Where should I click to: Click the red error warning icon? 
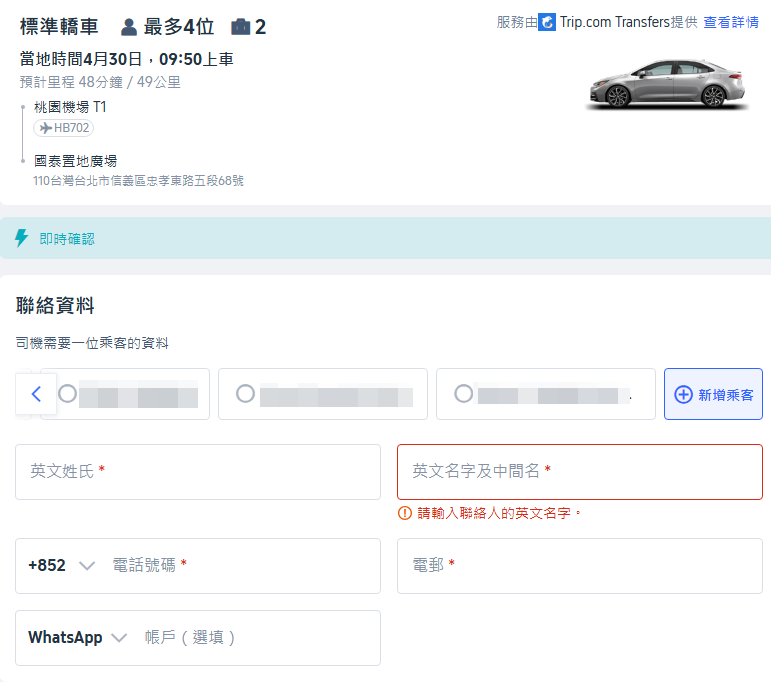click(405, 513)
